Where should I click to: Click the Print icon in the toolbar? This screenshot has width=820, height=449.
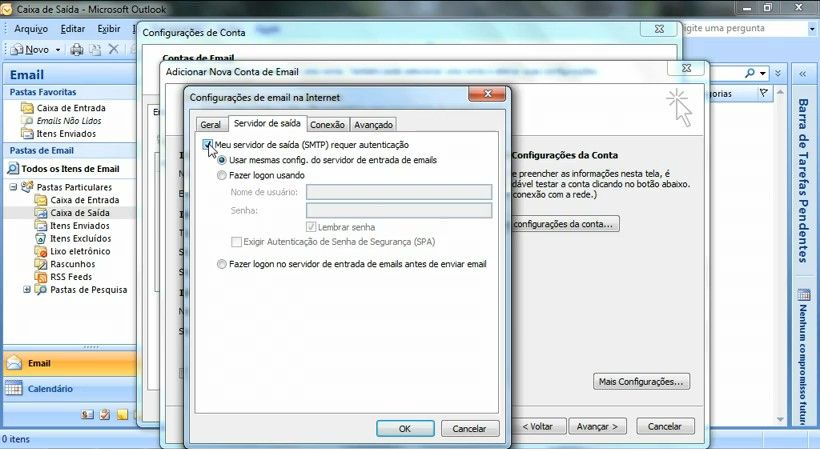(77, 49)
